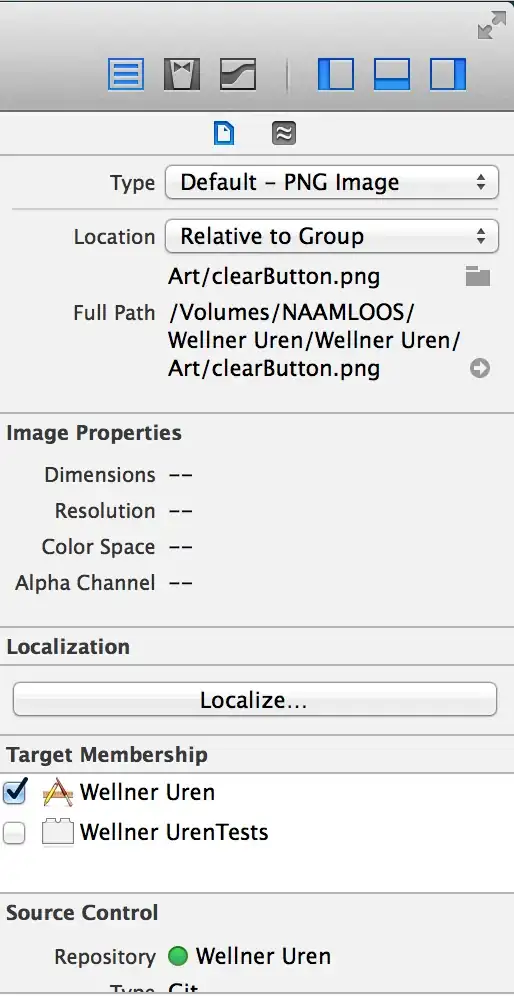Show the Quick Help inspector tab
Image resolution: width=514 pixels, height=996 pixels.
284,133
